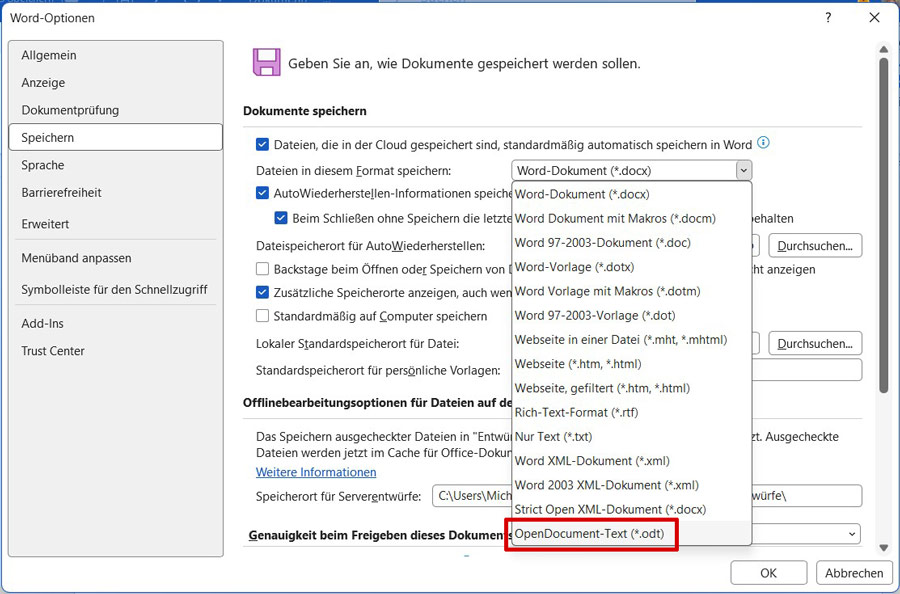Select Word 97-2003-Vorlage (*.dot)
Viewport: 900px width, 594px height.
[x=631, y=315]
